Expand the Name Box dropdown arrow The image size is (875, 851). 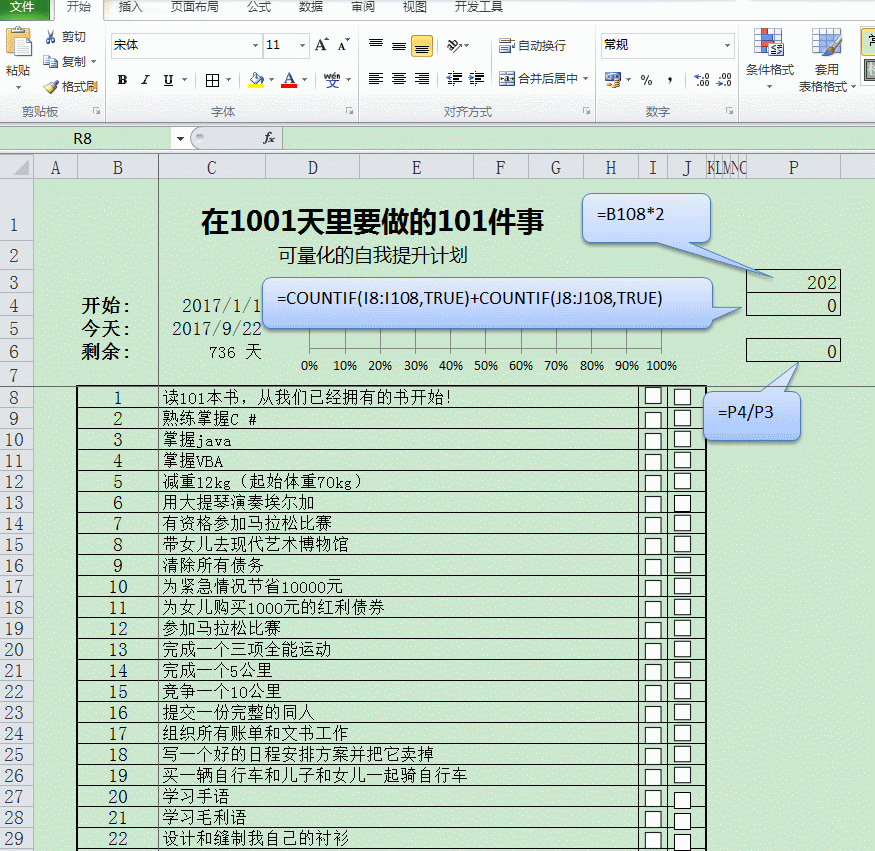(180, 138)
